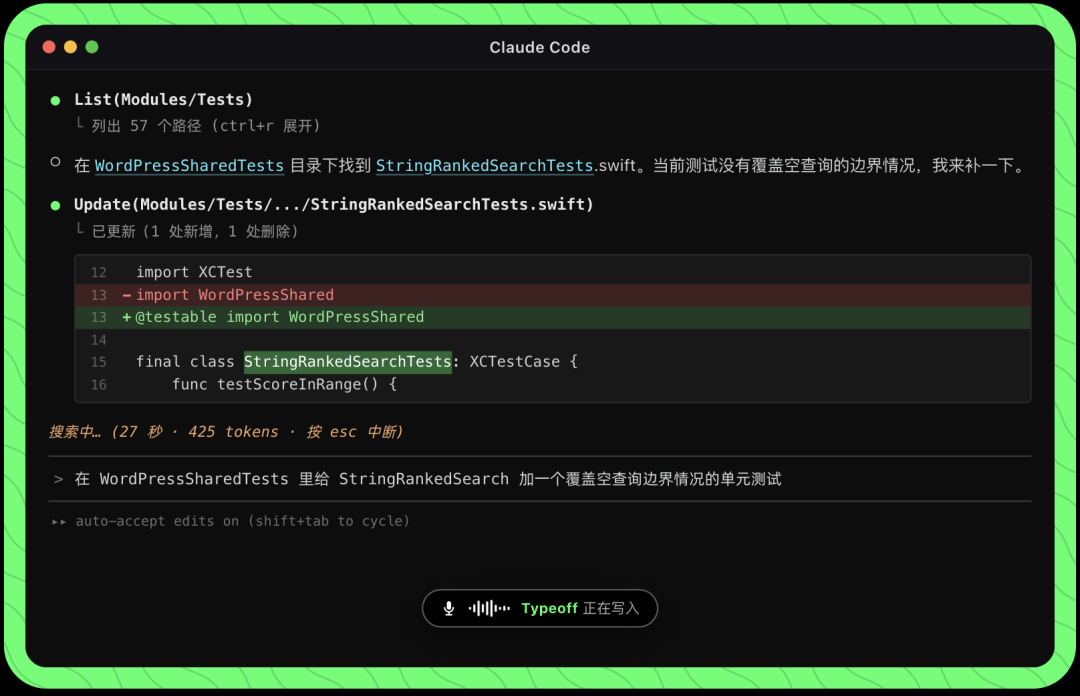Image resolution: width=1080 pixels, height=696 pixels.
Task: Expand the 列出 57 个路径 result line
Action: coord(206,125)
